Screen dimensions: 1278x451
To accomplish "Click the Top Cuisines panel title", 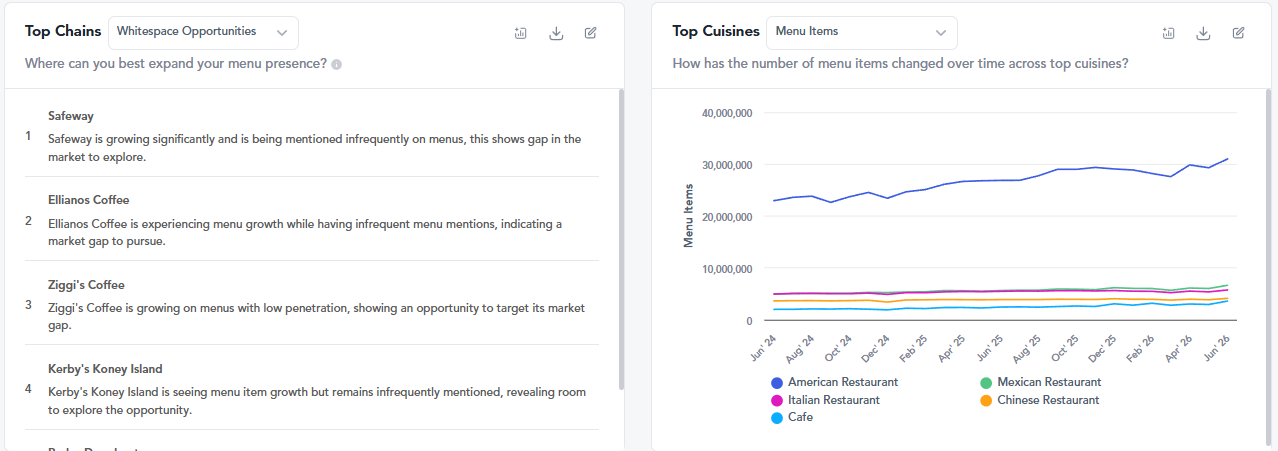I will (716, 31).
